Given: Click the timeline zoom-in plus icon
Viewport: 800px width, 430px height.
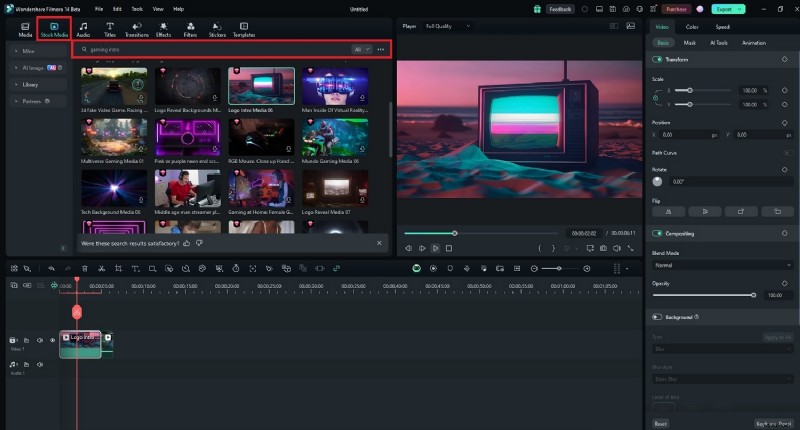Looking at the screenshot, I should pyautogui.click(x=587, y=268).
